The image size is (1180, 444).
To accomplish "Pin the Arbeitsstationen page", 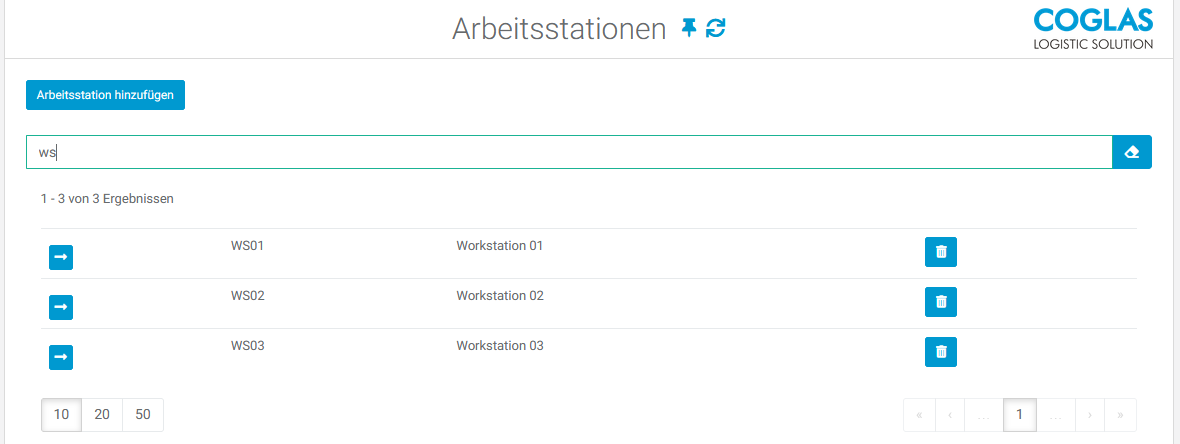I will pos(688,28).
